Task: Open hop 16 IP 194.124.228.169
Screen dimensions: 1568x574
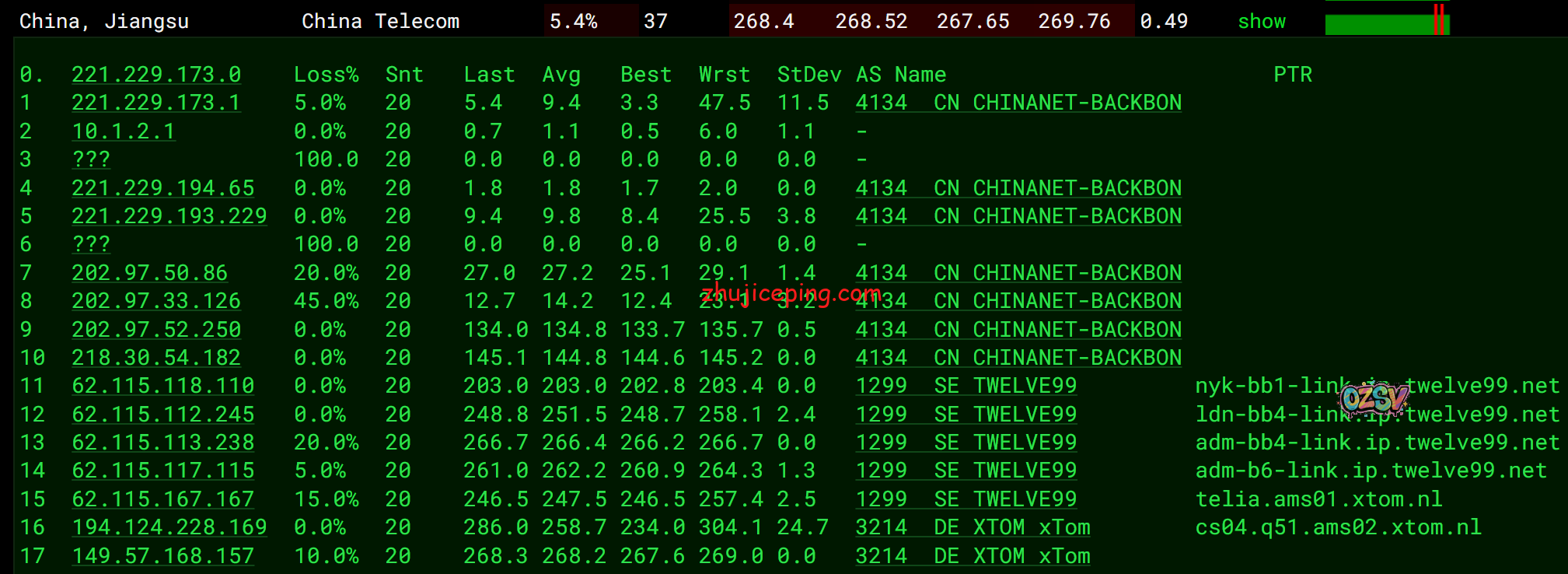Action: point(169,527)
